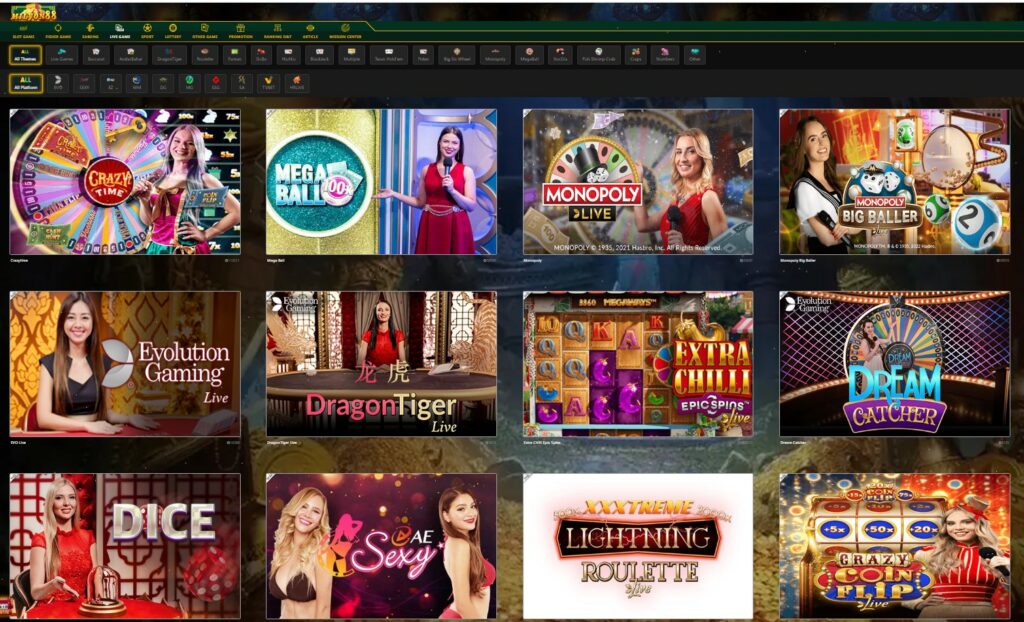1024x622 pixels.
Task: Choose the XocDia theme filter
Action: 560,56
